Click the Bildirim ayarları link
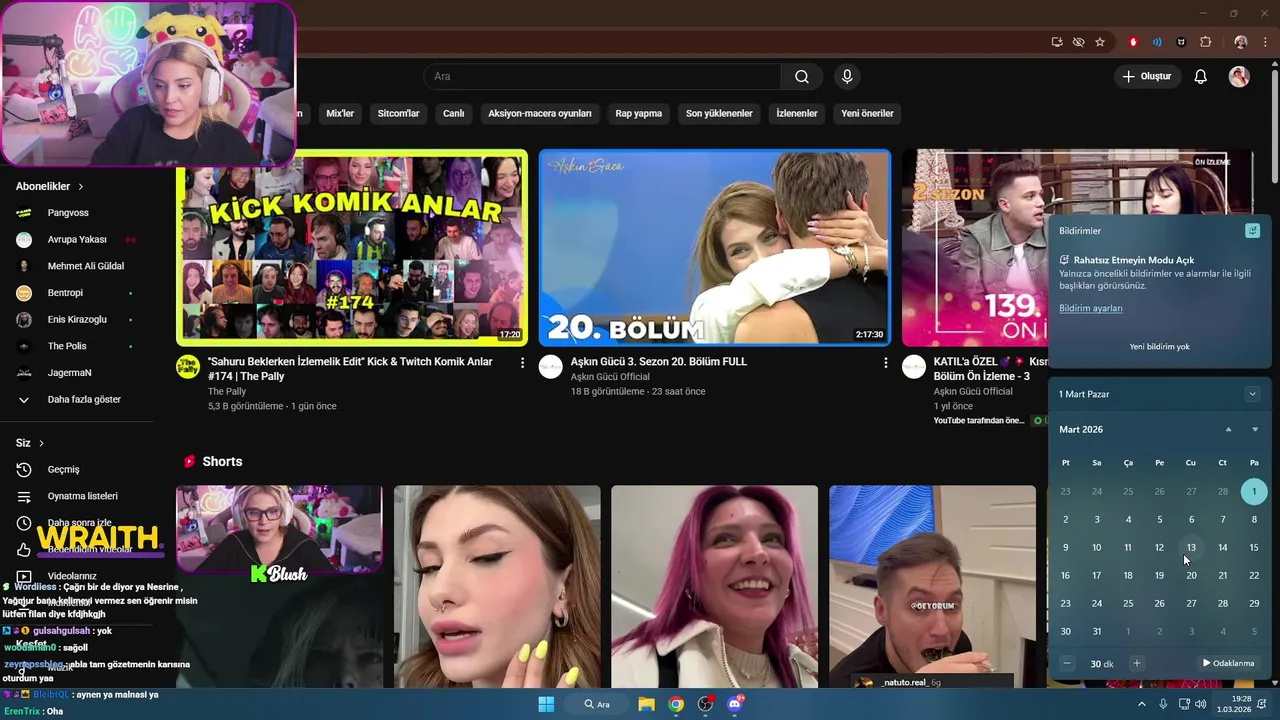 1091,309
